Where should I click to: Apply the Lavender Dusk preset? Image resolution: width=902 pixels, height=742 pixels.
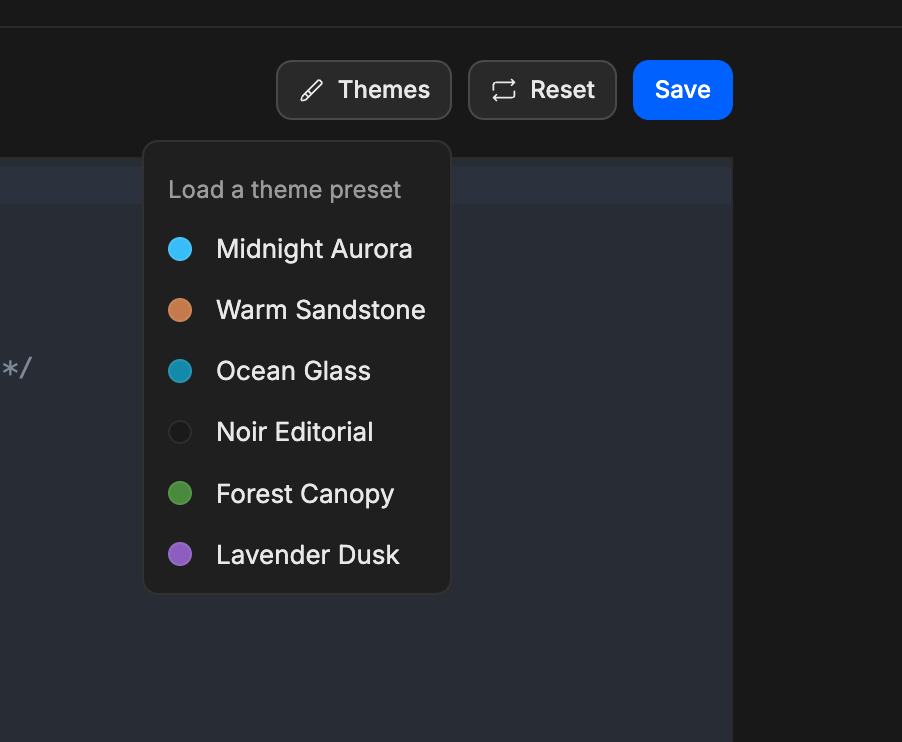click(297, 554)
